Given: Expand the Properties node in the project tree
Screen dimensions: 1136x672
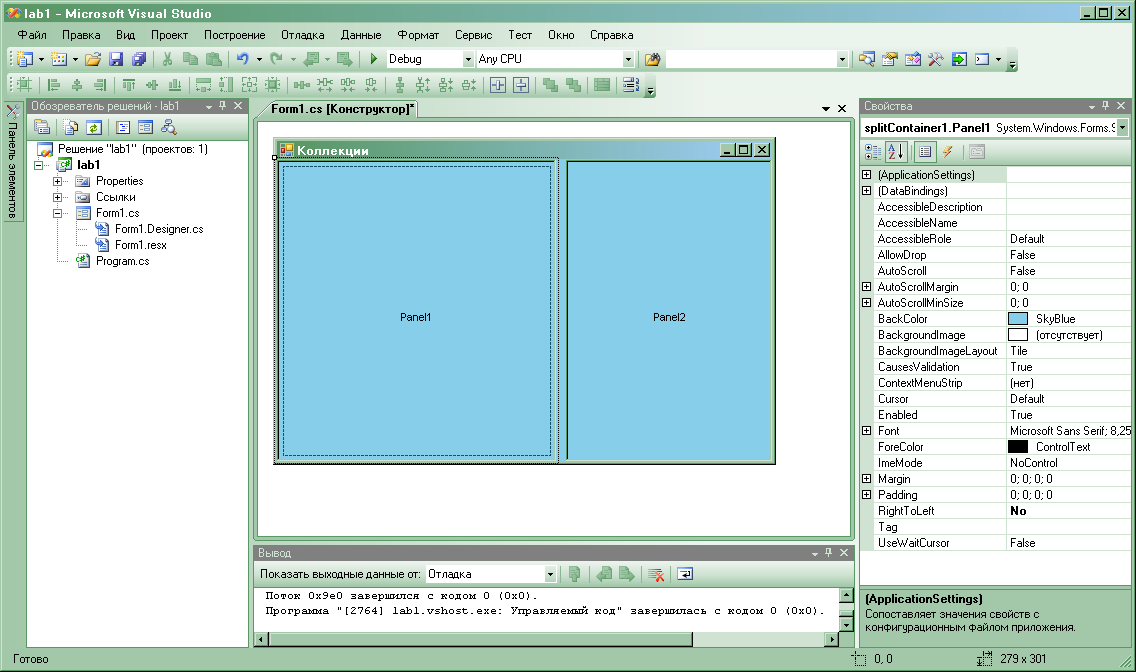Looking at the screenshot, I should tap(57, 181).
